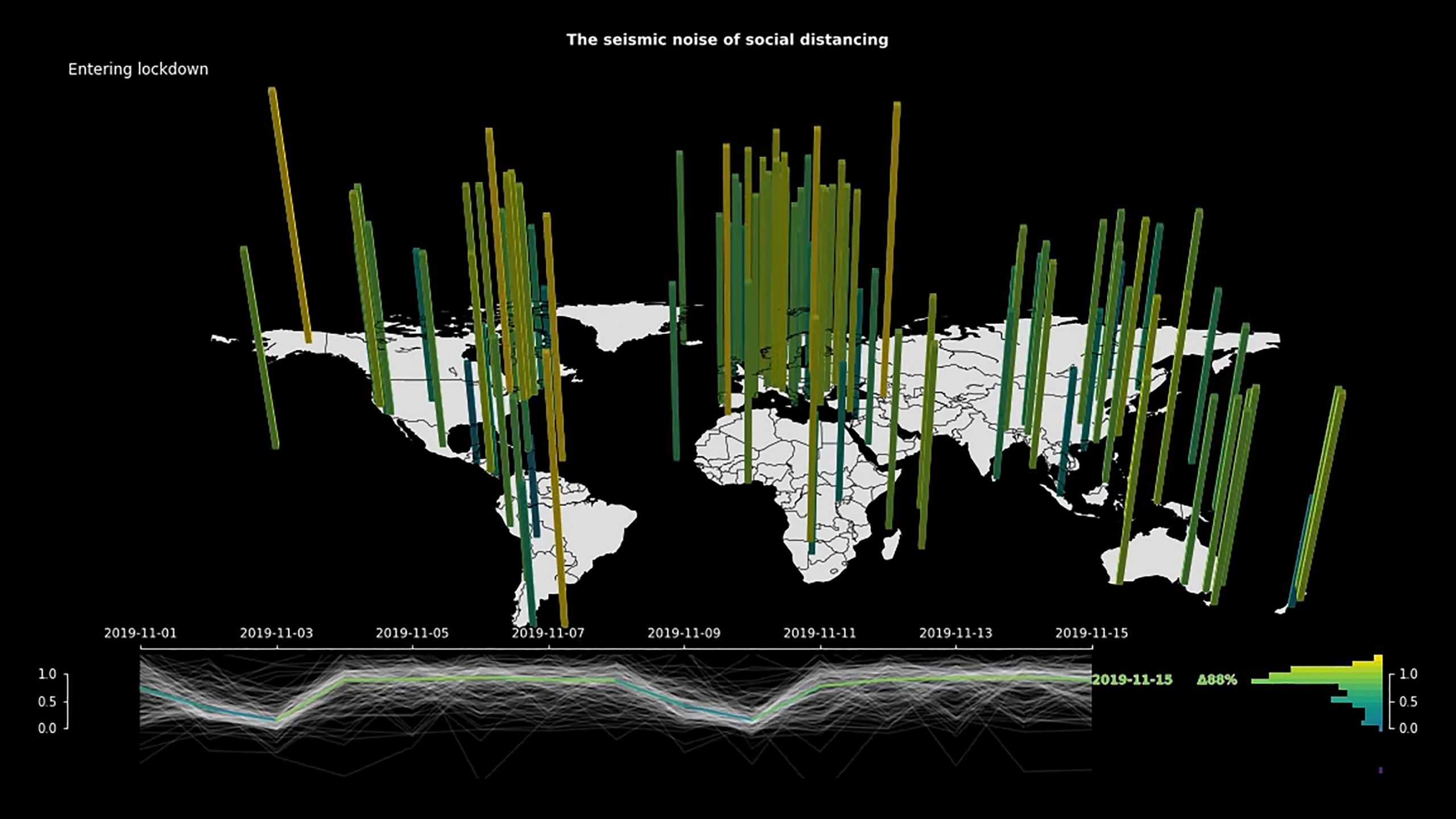Select the 2019-11-01 timeline date label
The image size is (1456, 819).
point(140,633)
